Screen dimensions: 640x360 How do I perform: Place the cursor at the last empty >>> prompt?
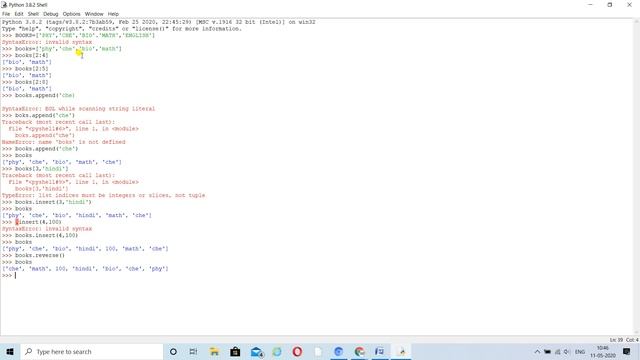[x=16, y=276]
